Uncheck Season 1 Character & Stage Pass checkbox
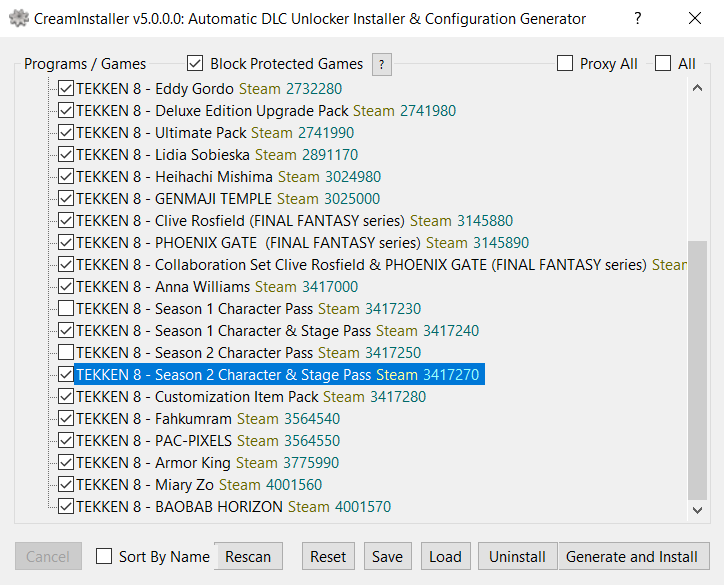 point(66,331)
